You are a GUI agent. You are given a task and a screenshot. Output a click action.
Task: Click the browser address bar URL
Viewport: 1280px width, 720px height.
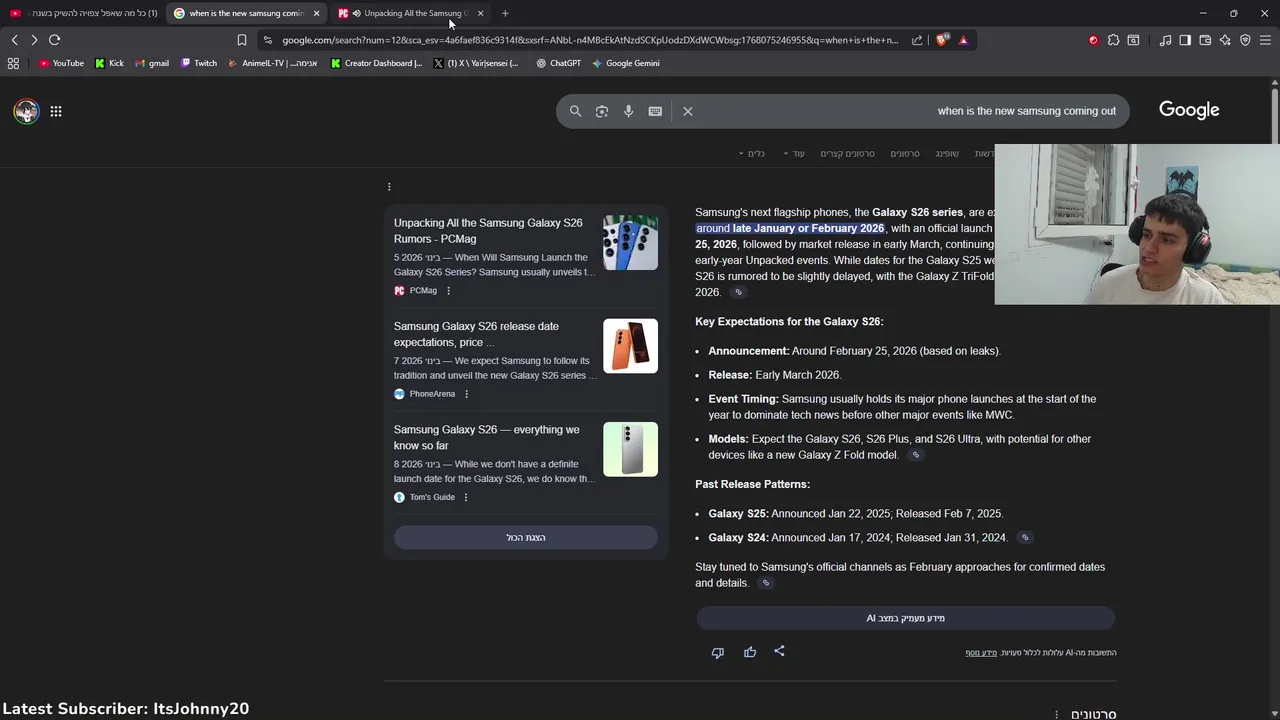[590, 40]
